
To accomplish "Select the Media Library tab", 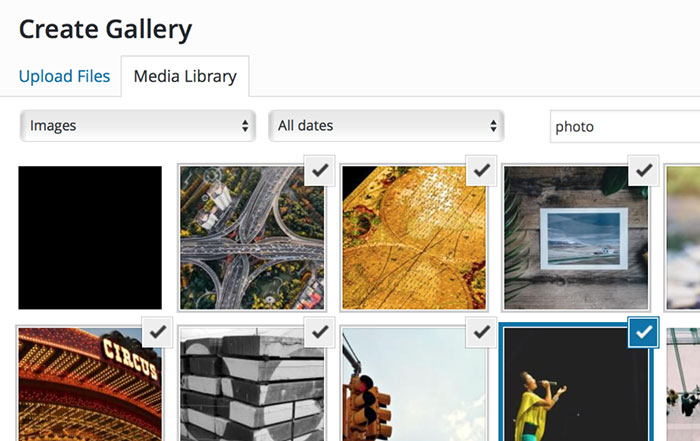I will click(x=185, y=76).
